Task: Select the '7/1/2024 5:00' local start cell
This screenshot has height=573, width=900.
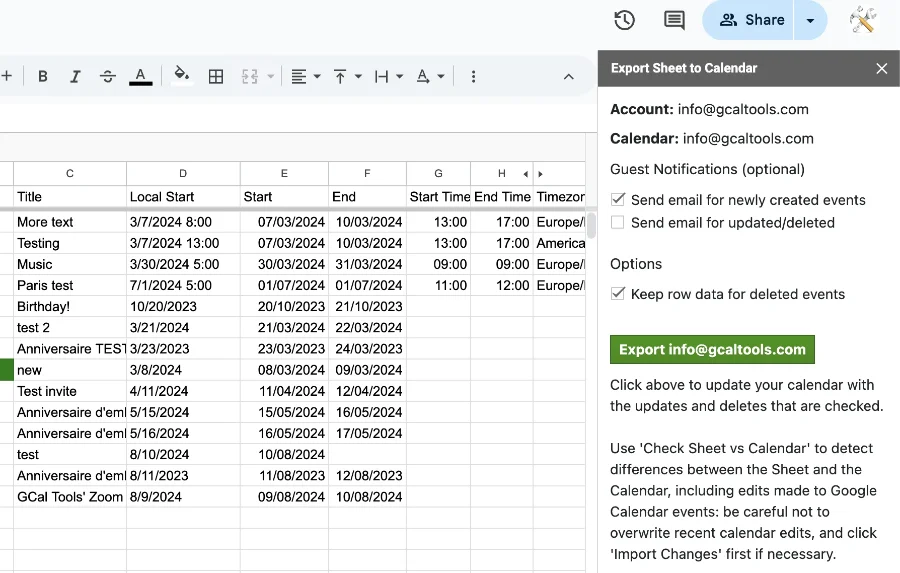Action: 183,285
